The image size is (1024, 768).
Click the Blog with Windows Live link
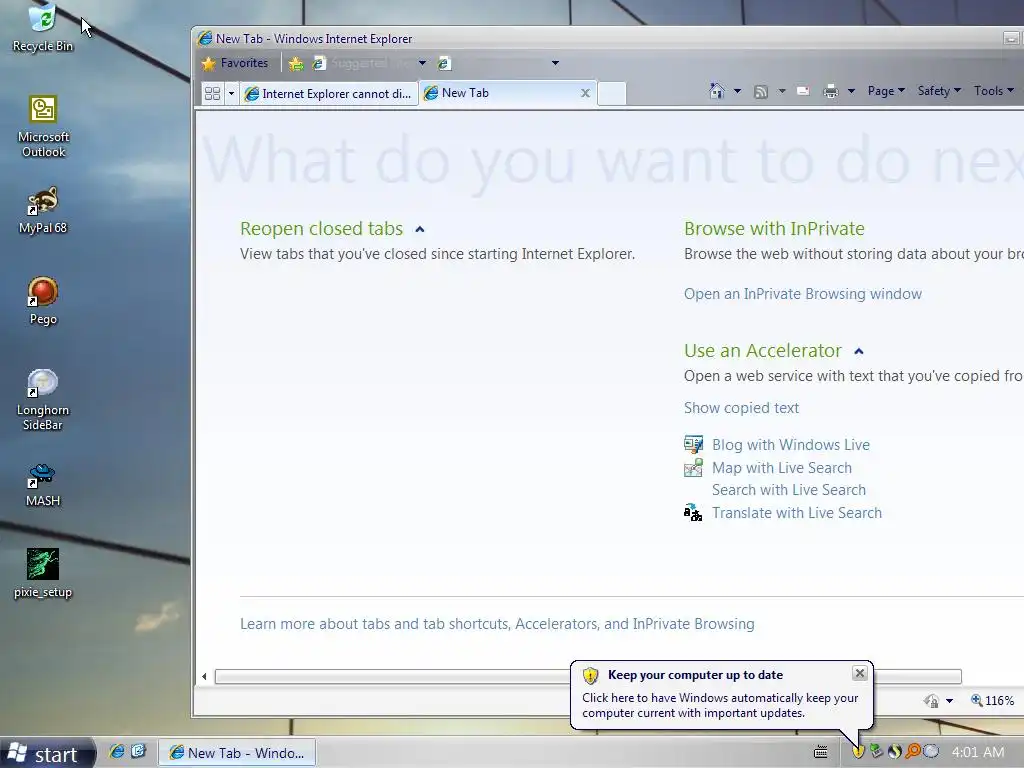[791, 445]
